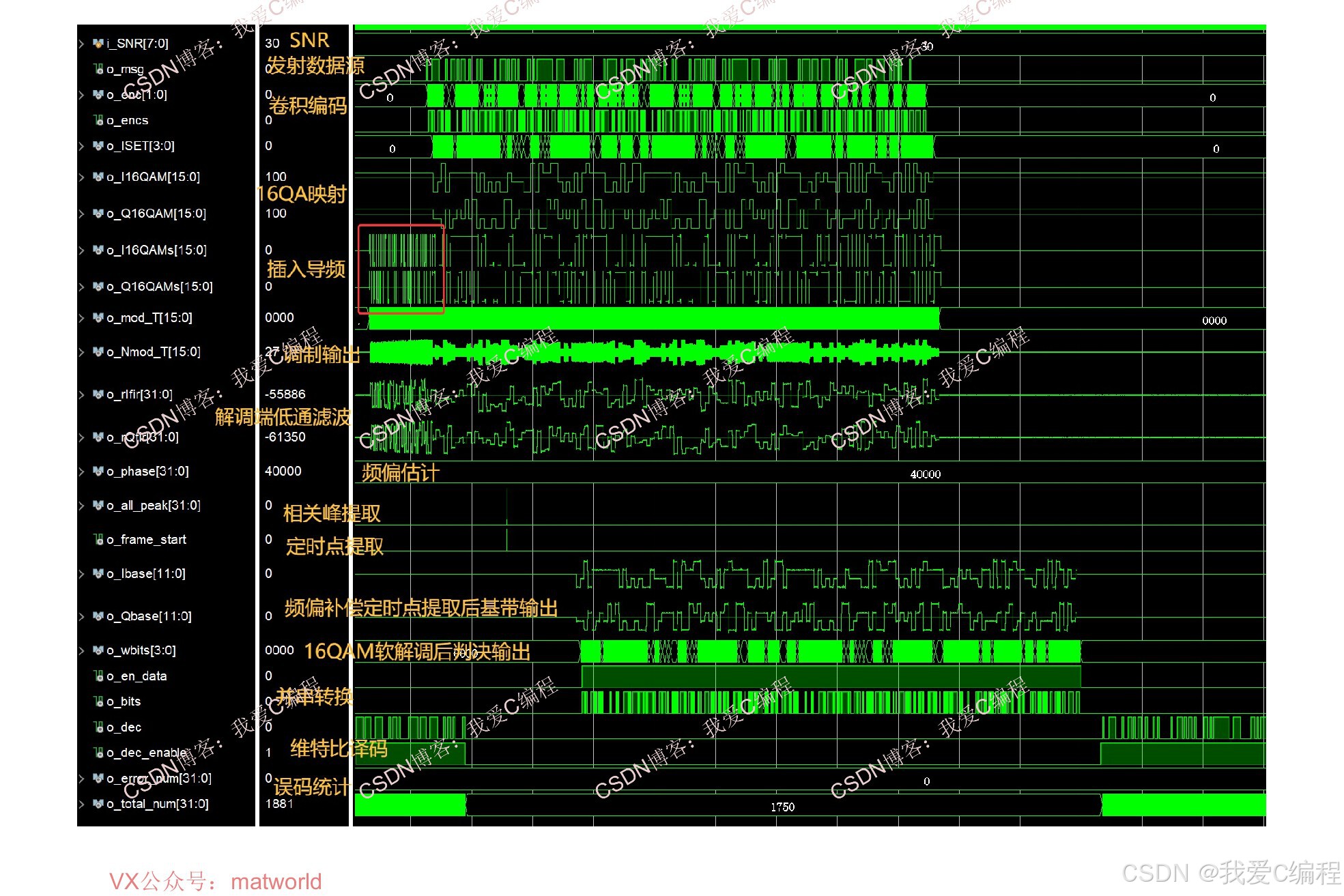
Task: Click the o_en_data signal icon
Action: (x=98, y=676)
